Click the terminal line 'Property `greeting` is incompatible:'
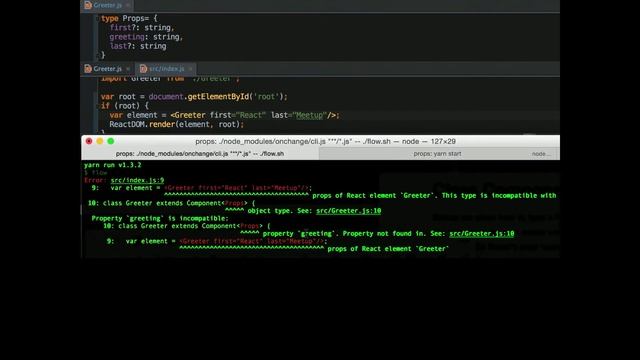640x360 pixels. 160,218
